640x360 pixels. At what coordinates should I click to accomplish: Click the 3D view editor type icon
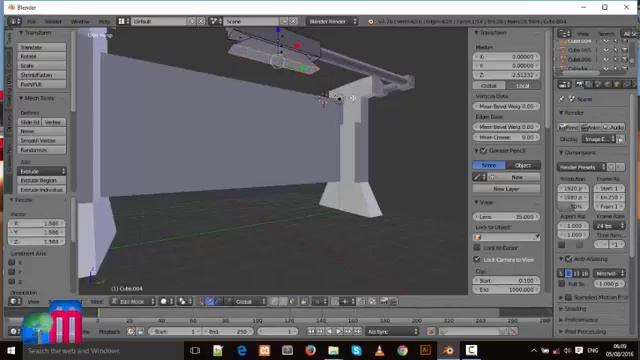15,302
